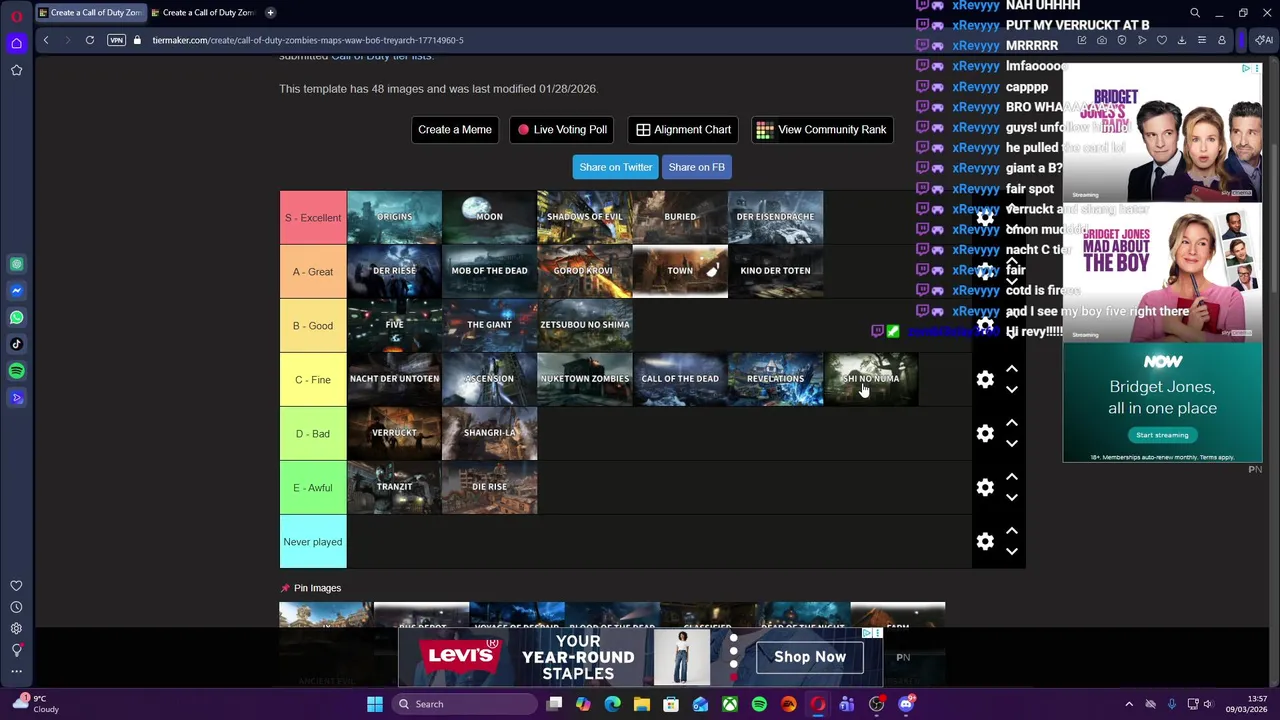Viewport: 1280px width, 720px height.
Task: Select the A - Great tier label
Action: (x=313, y=272)
